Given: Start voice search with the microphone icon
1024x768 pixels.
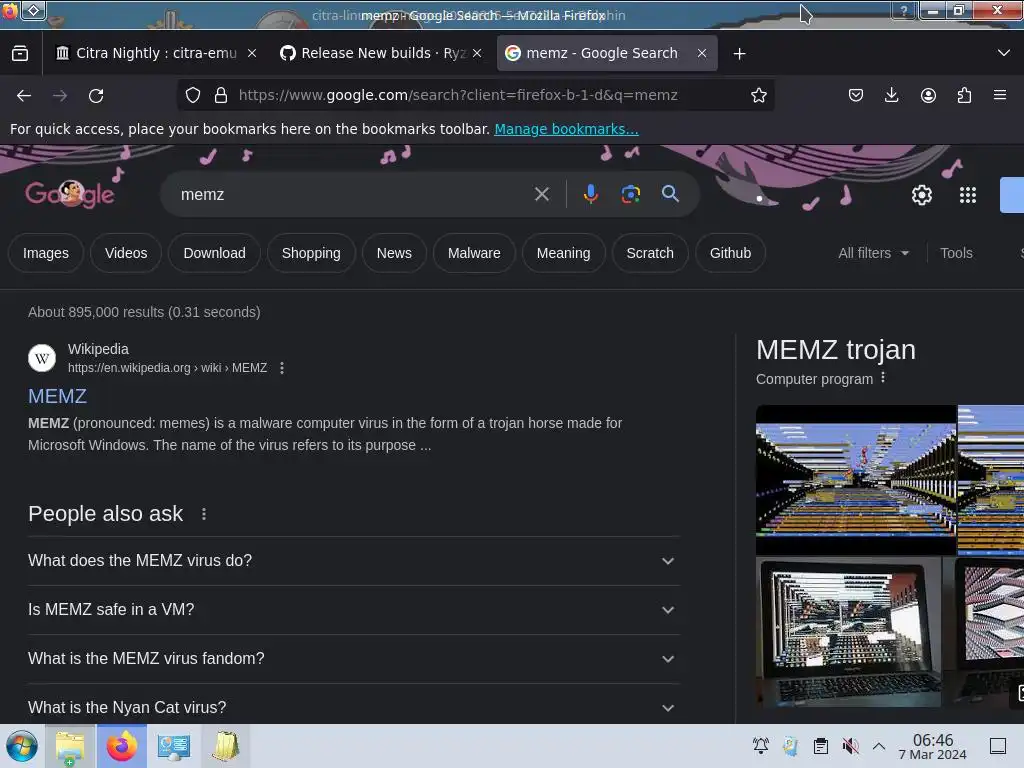Looking at the screenshot, I should [590, 194].
